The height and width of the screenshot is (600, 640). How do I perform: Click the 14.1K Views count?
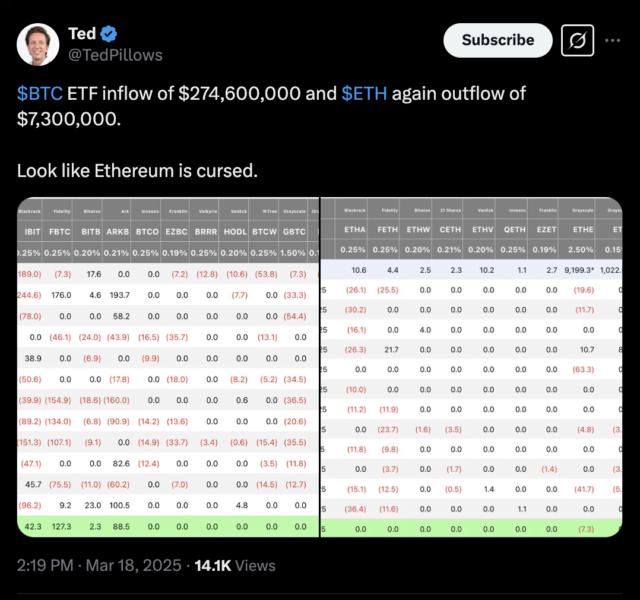(x=235, y=566)
